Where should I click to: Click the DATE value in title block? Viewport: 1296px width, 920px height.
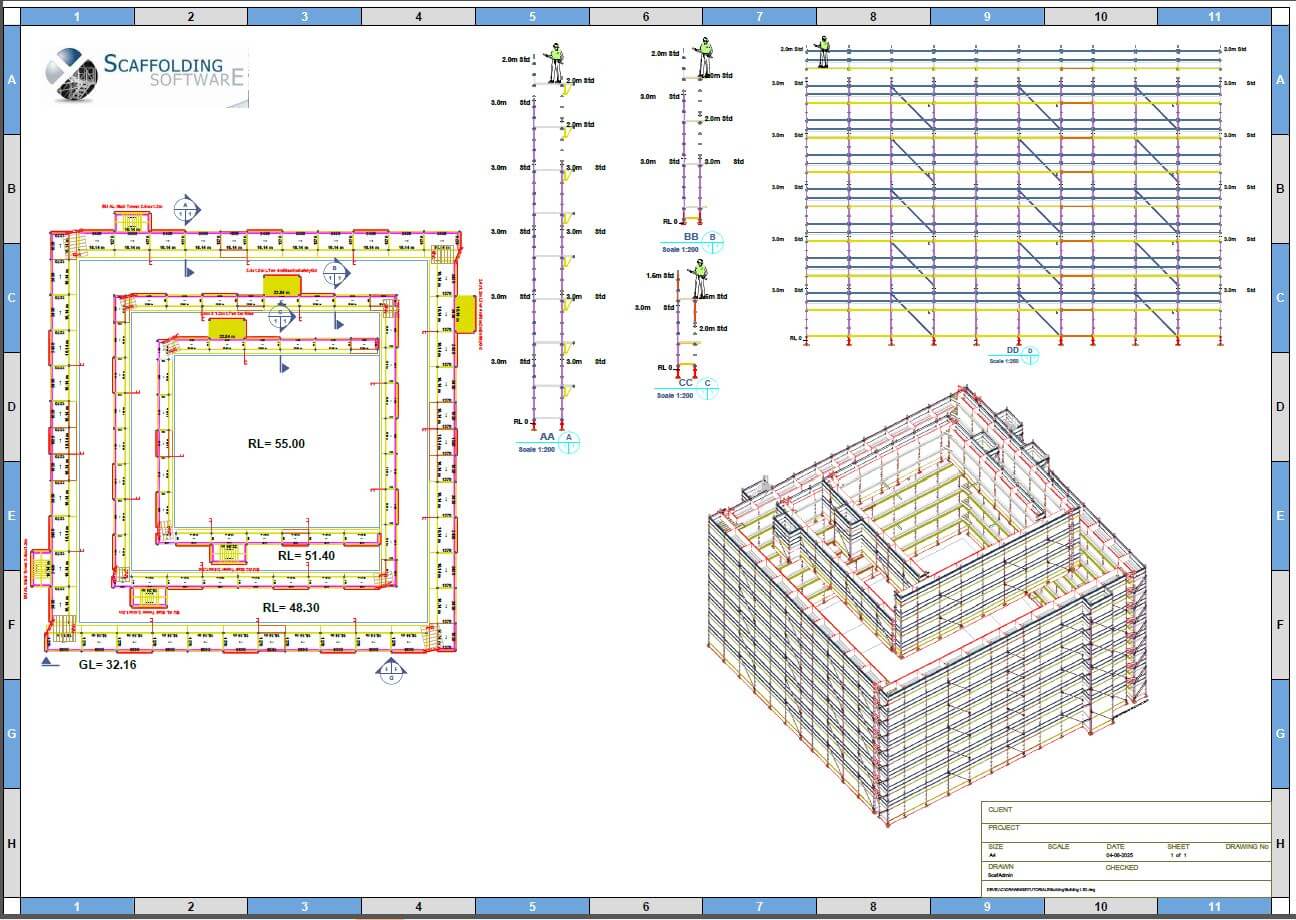click(x=1118, y=856)
